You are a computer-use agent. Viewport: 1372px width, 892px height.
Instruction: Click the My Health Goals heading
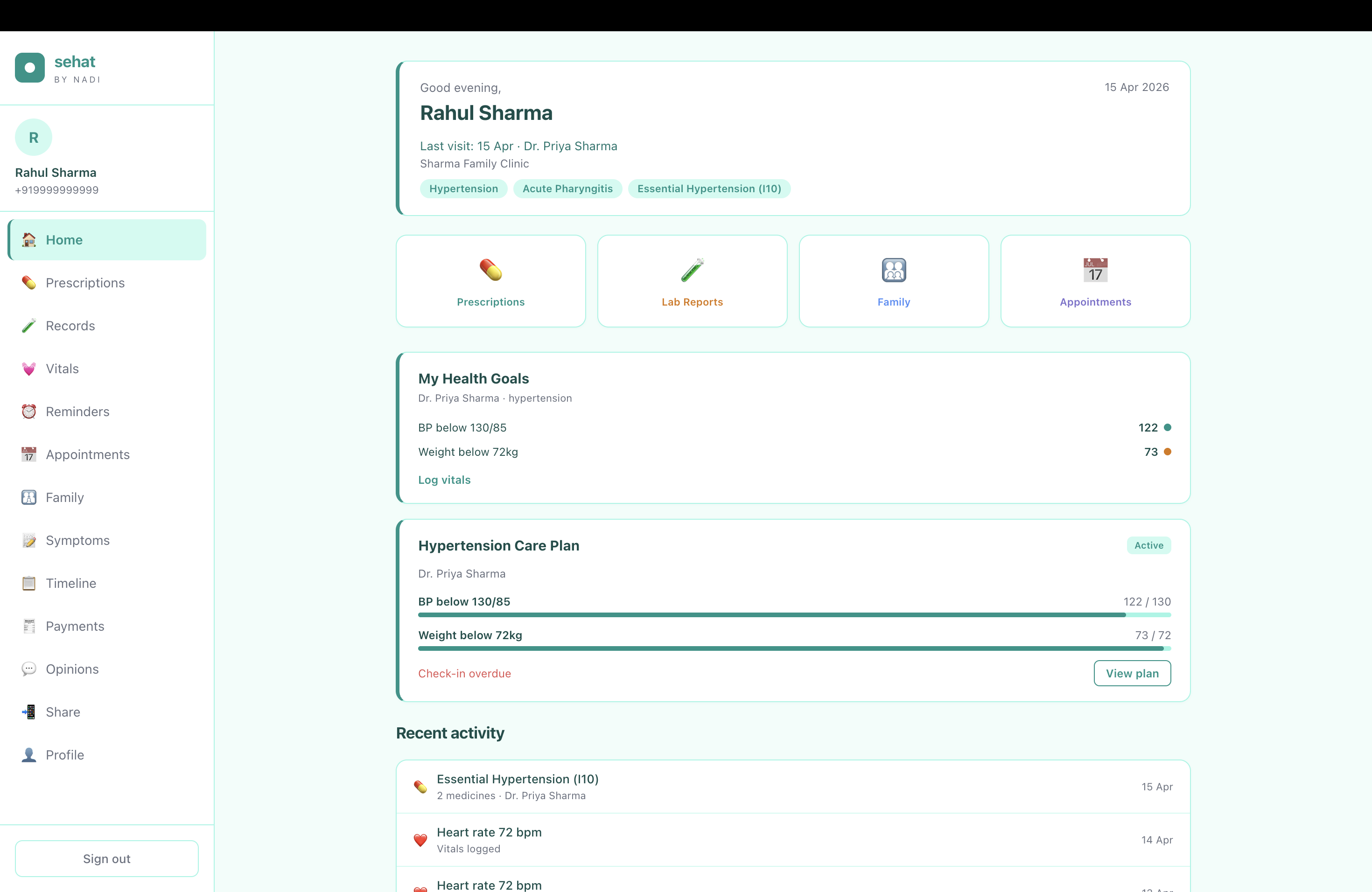coord(473,378)
